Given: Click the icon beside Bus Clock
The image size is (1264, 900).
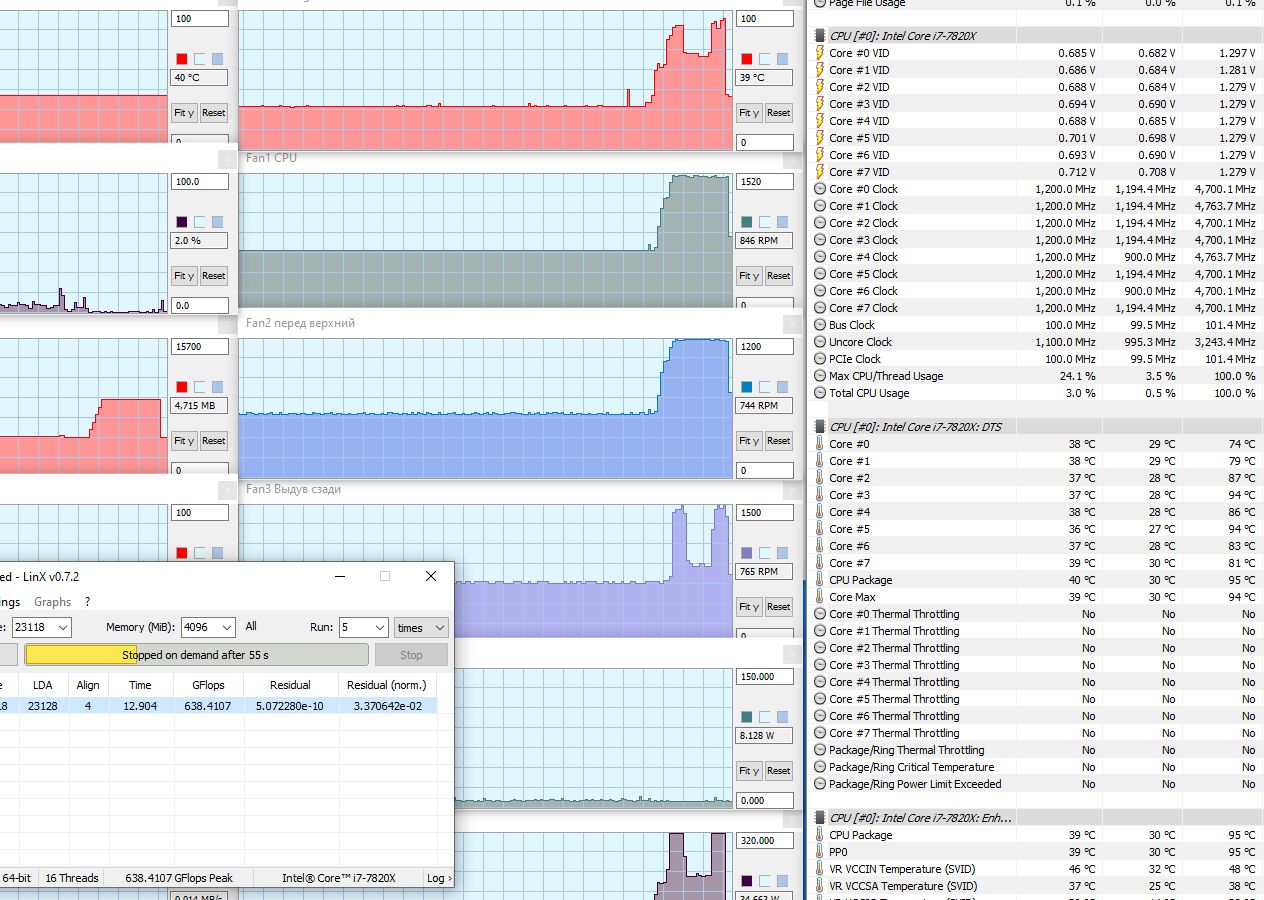Looking at the screenshot, I should [820, 325].
